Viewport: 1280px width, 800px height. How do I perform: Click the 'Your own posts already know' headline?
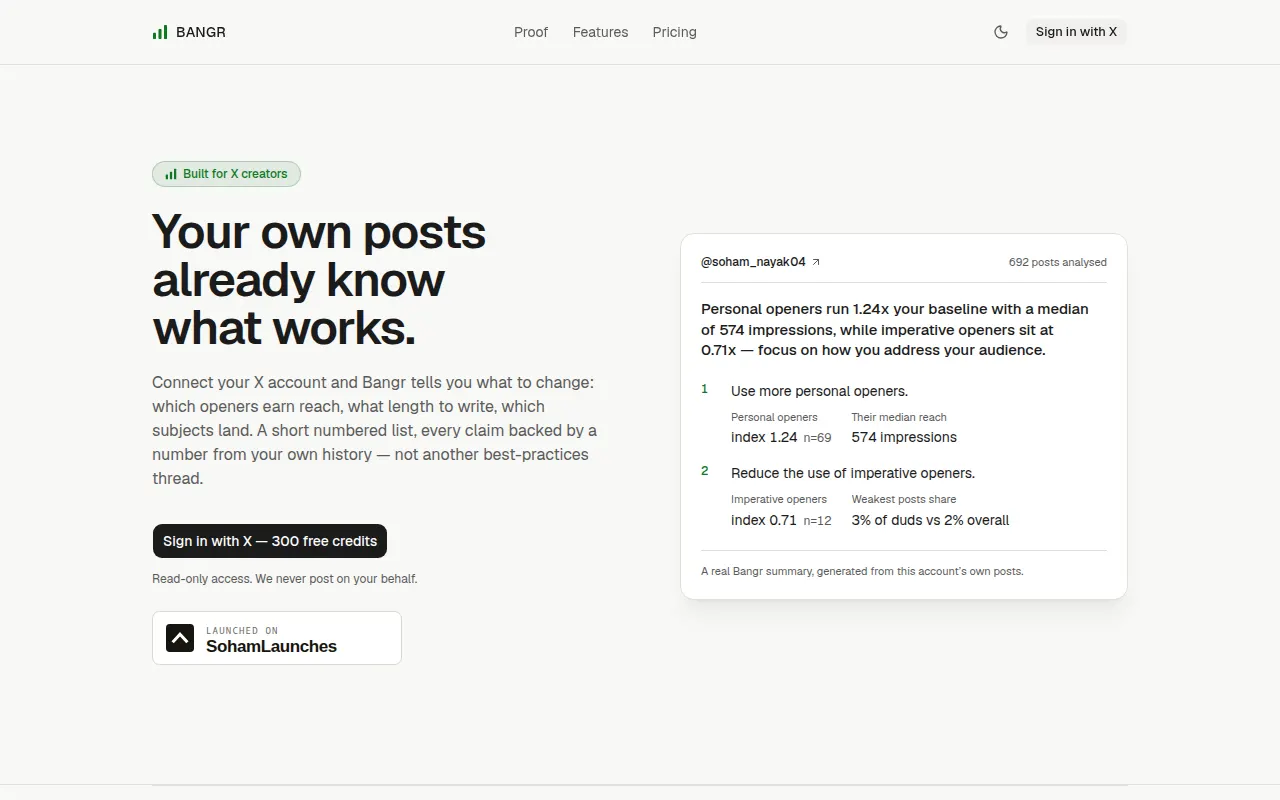click(x=319, y=280)
